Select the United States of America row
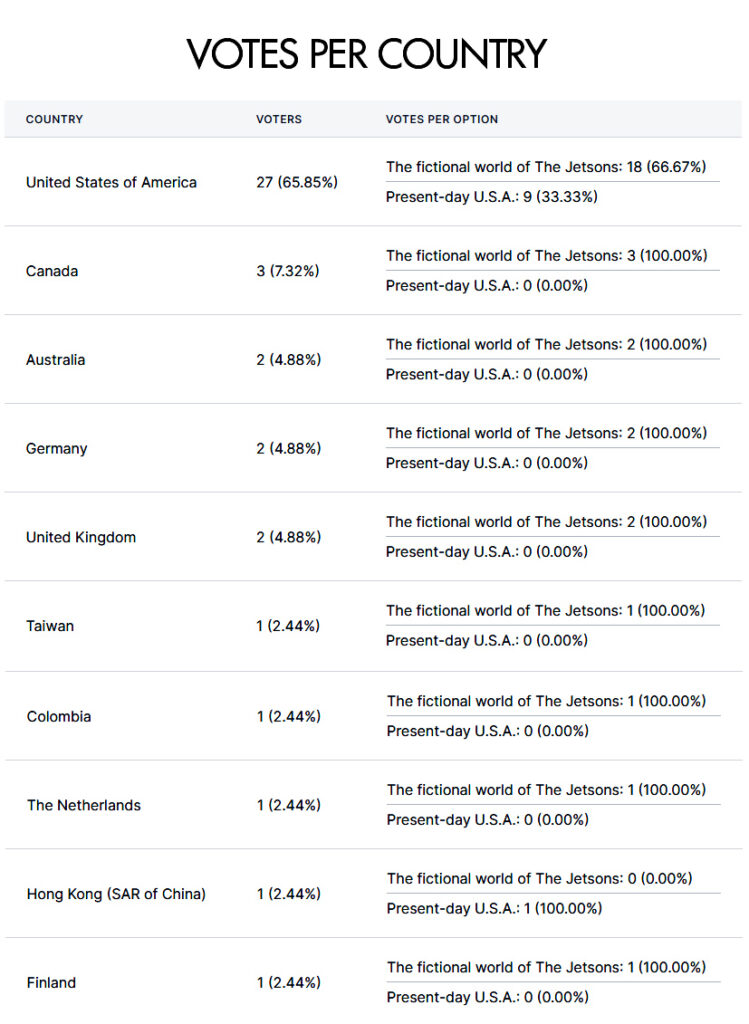The height and width of the screenshot is (1024, 749). (x=373, y=182)
